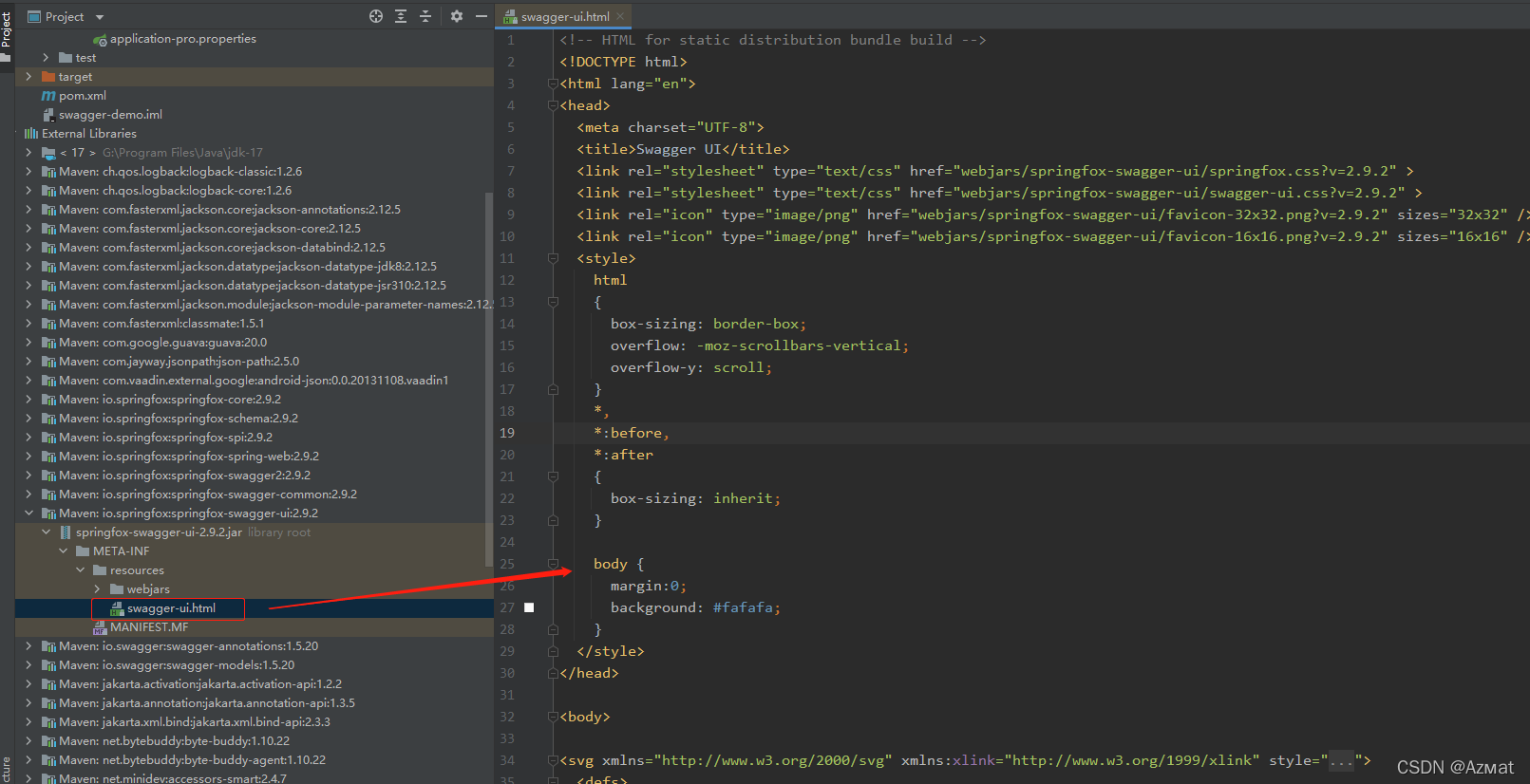Image resolution: width=1530 pixels, height=784 pixels.
Task: Fold the html tag at line 3
Action: tap(553, 84)
